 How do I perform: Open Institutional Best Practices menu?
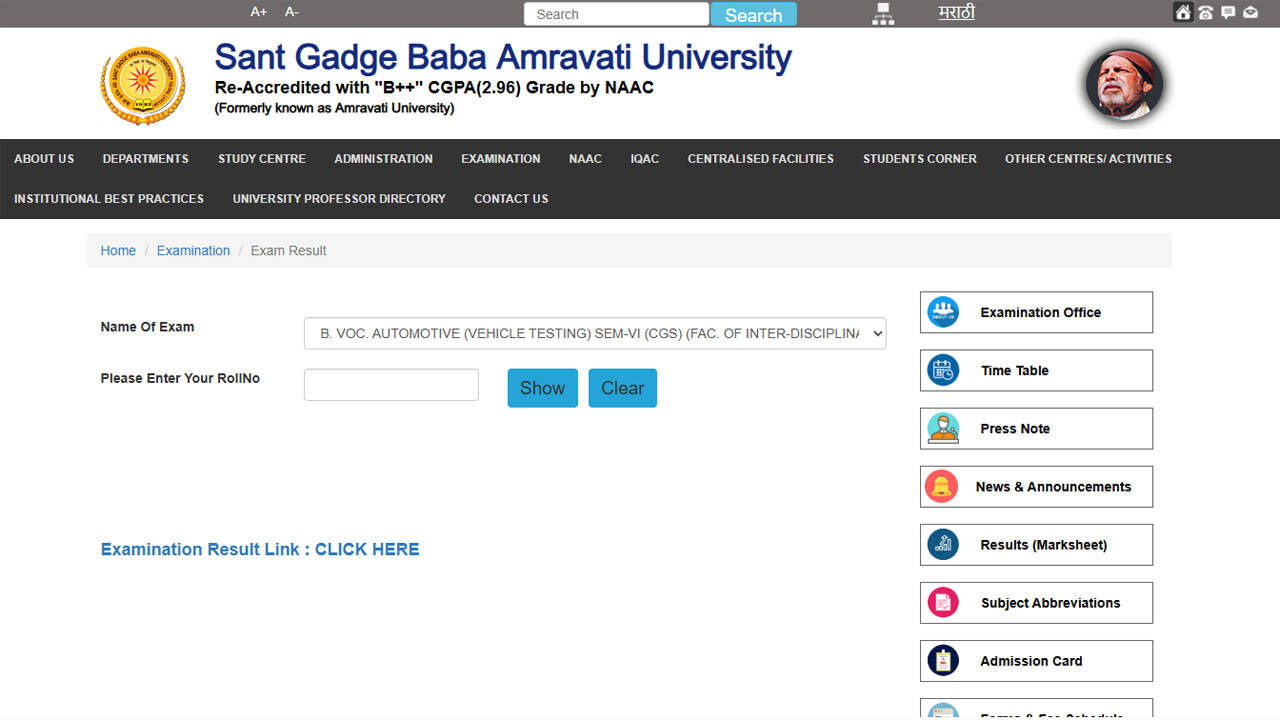click(109, 198)
